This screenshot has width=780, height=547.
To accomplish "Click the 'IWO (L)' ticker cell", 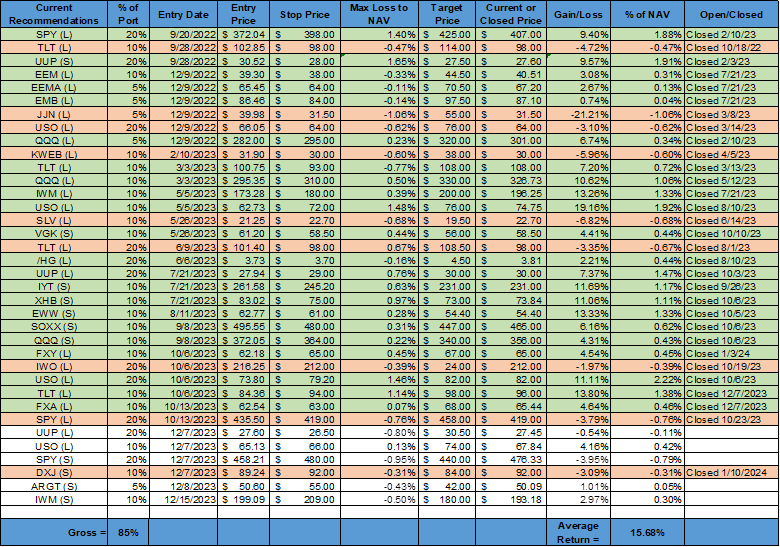I will [x=54, y=366].
